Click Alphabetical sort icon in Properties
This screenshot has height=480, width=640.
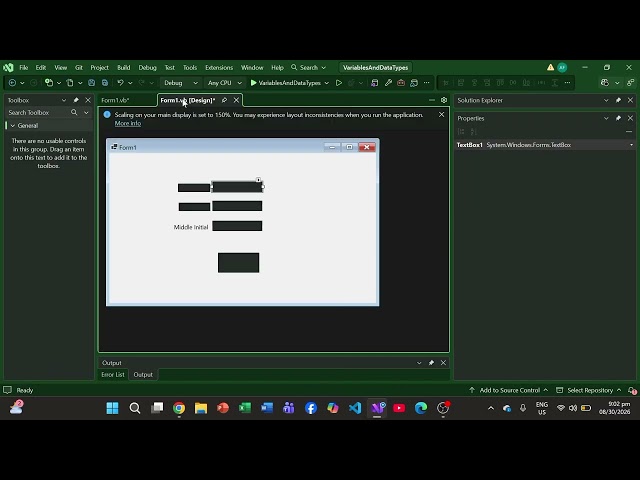[x=474, y=131]
